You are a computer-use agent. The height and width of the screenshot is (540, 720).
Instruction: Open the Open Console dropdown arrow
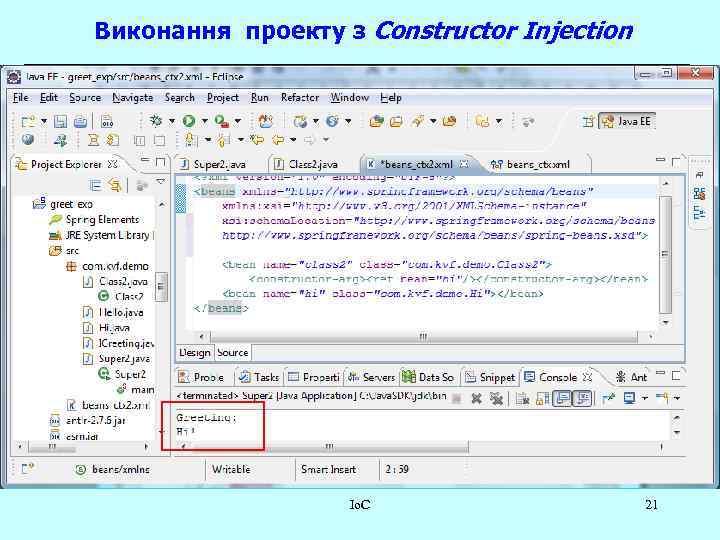tap(677, 399)
